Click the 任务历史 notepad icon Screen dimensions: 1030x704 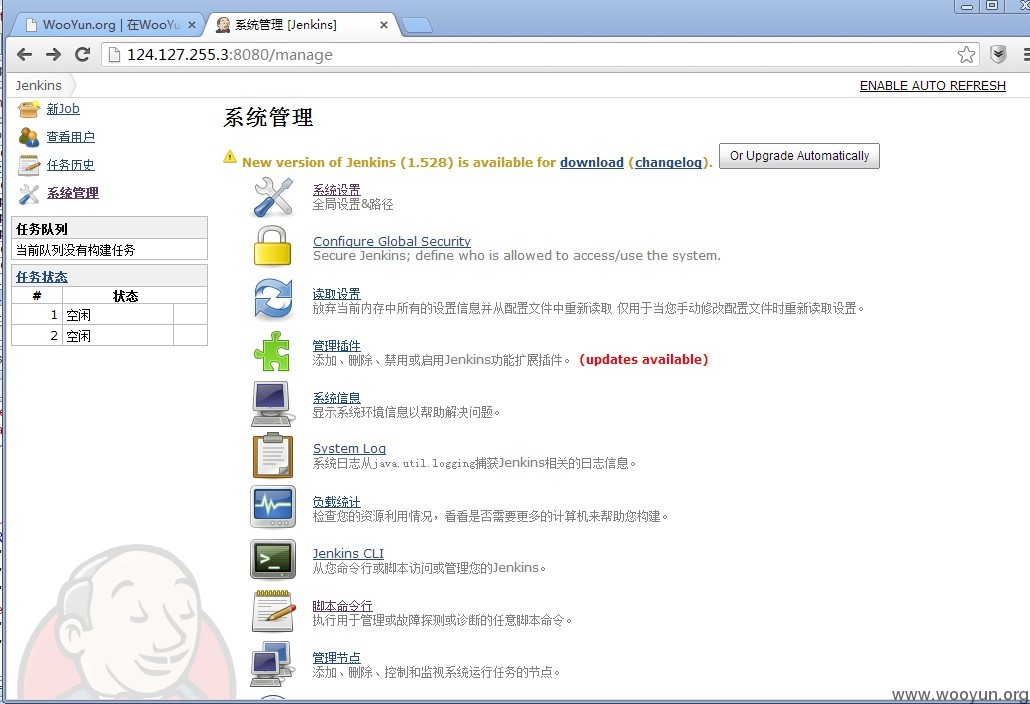[29, 165]
